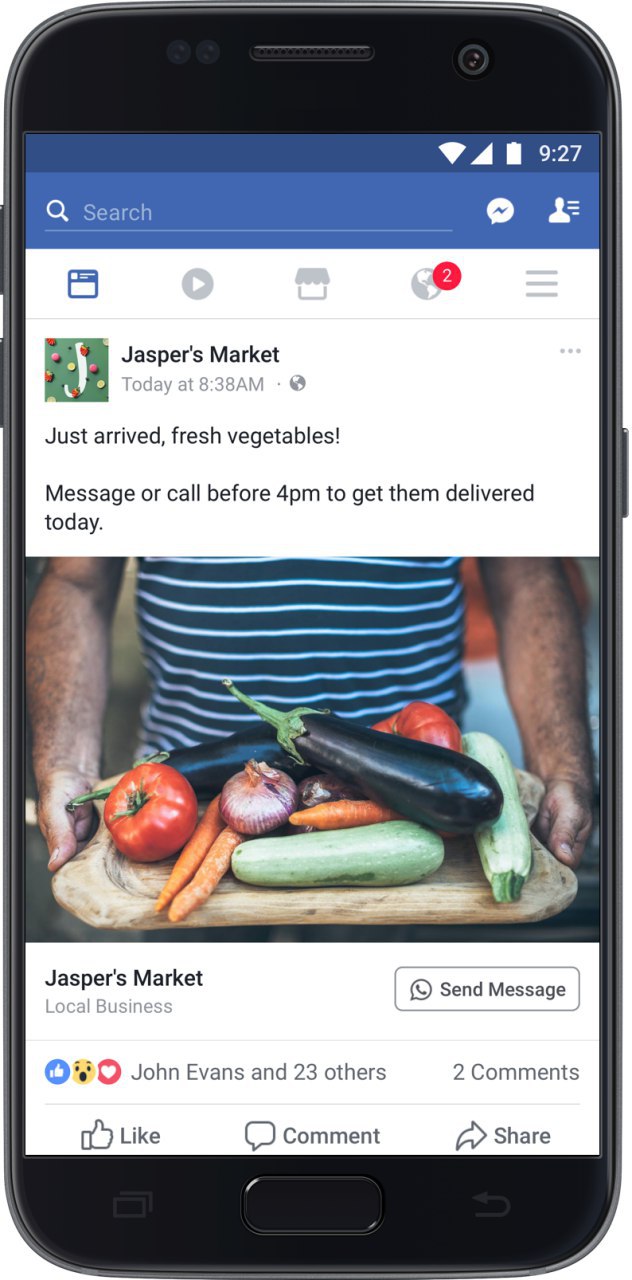Like the Jasper's Market post

tap(120, 1135)
